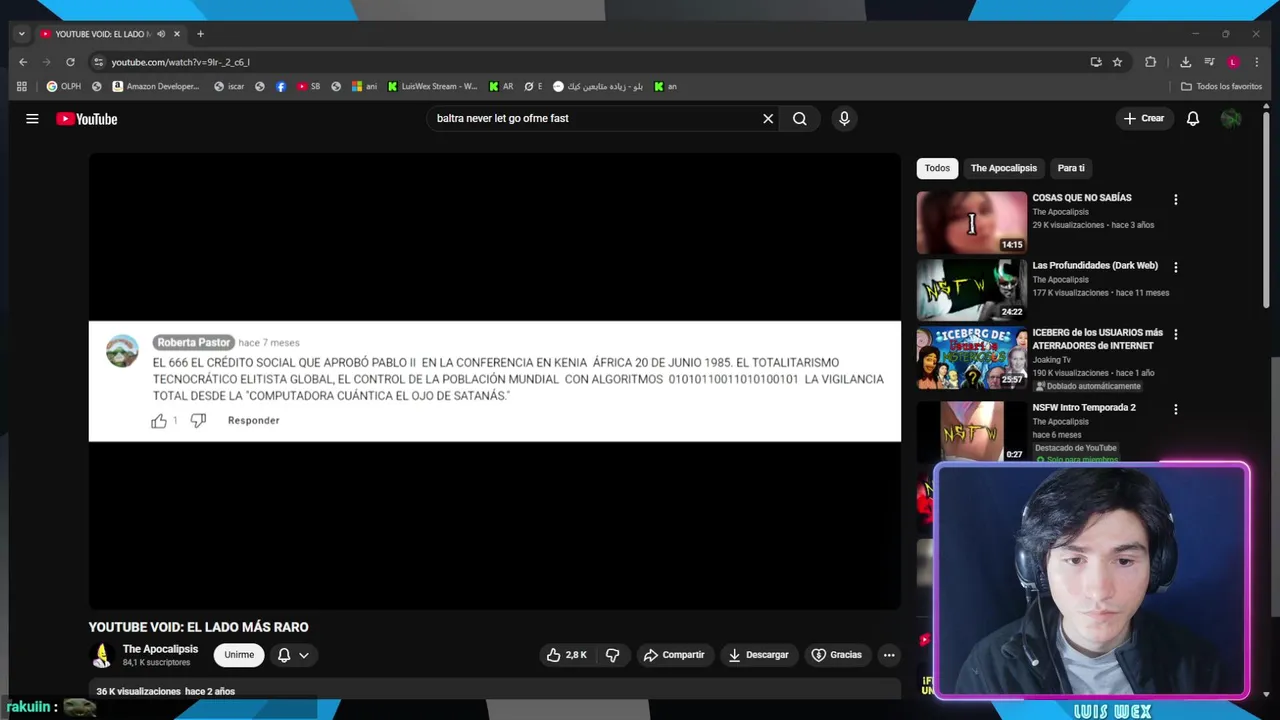This screenshot has height=720, width=1280.
Task: Mute the tab via its speaker icon
Action: [161, 34]
